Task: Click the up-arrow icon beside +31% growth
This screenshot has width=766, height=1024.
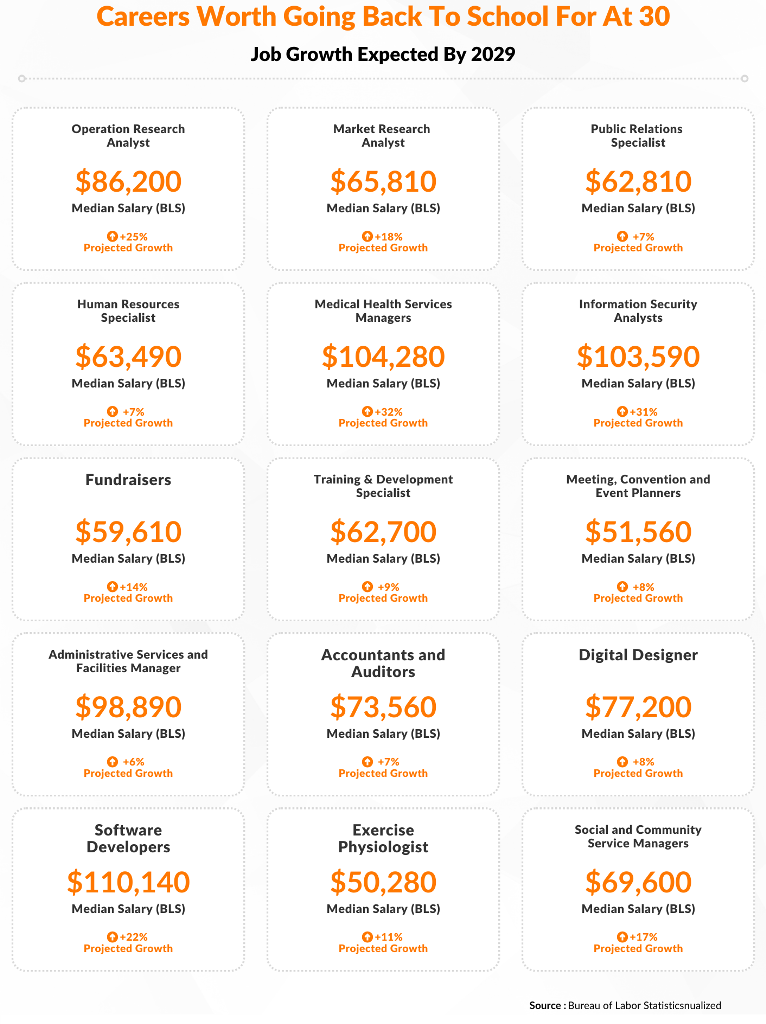Action: [x=622, y=411]
